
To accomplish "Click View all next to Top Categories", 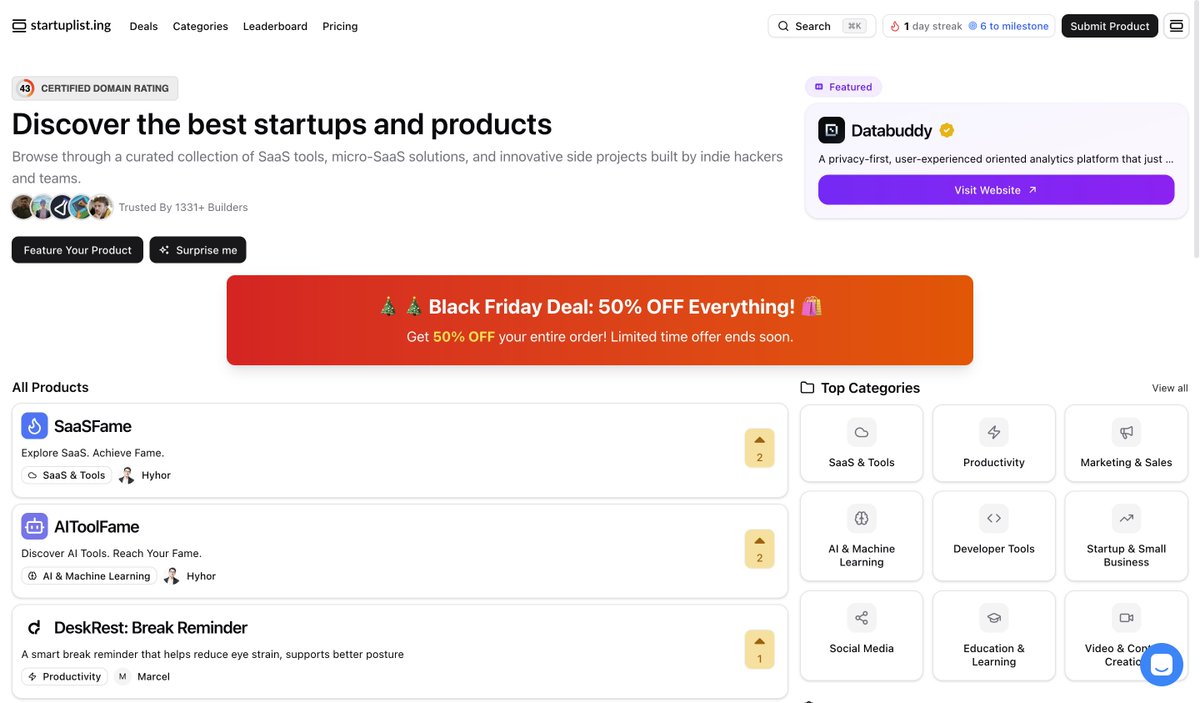I will pyautogui.click(x=1170, y=388).
